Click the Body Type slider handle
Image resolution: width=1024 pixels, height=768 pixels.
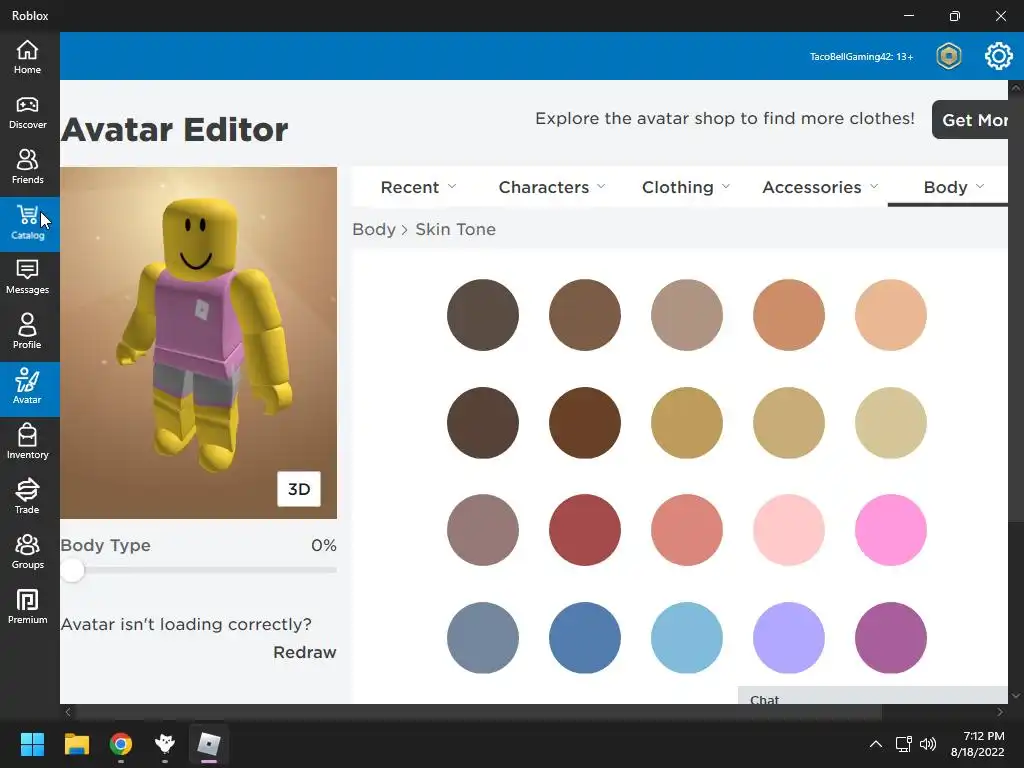tap(72, 570)
